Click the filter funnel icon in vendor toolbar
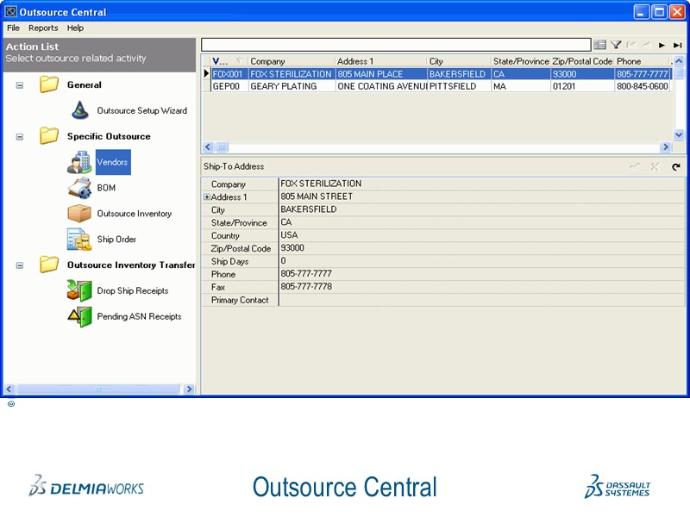Viewport: 690px width, 517px height. (x=616, y=45)
